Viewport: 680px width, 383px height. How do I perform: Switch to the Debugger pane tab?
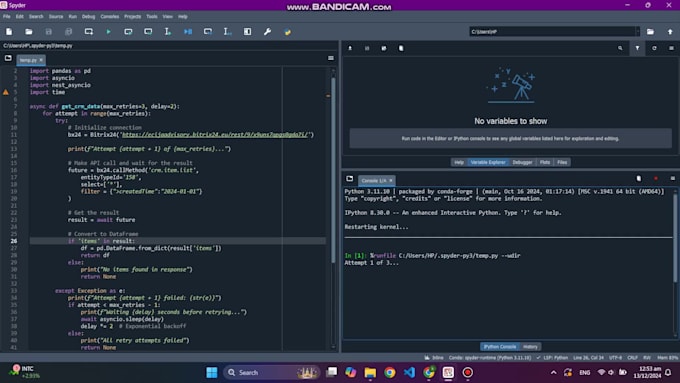pyautogui.click(x=522, y=162)
